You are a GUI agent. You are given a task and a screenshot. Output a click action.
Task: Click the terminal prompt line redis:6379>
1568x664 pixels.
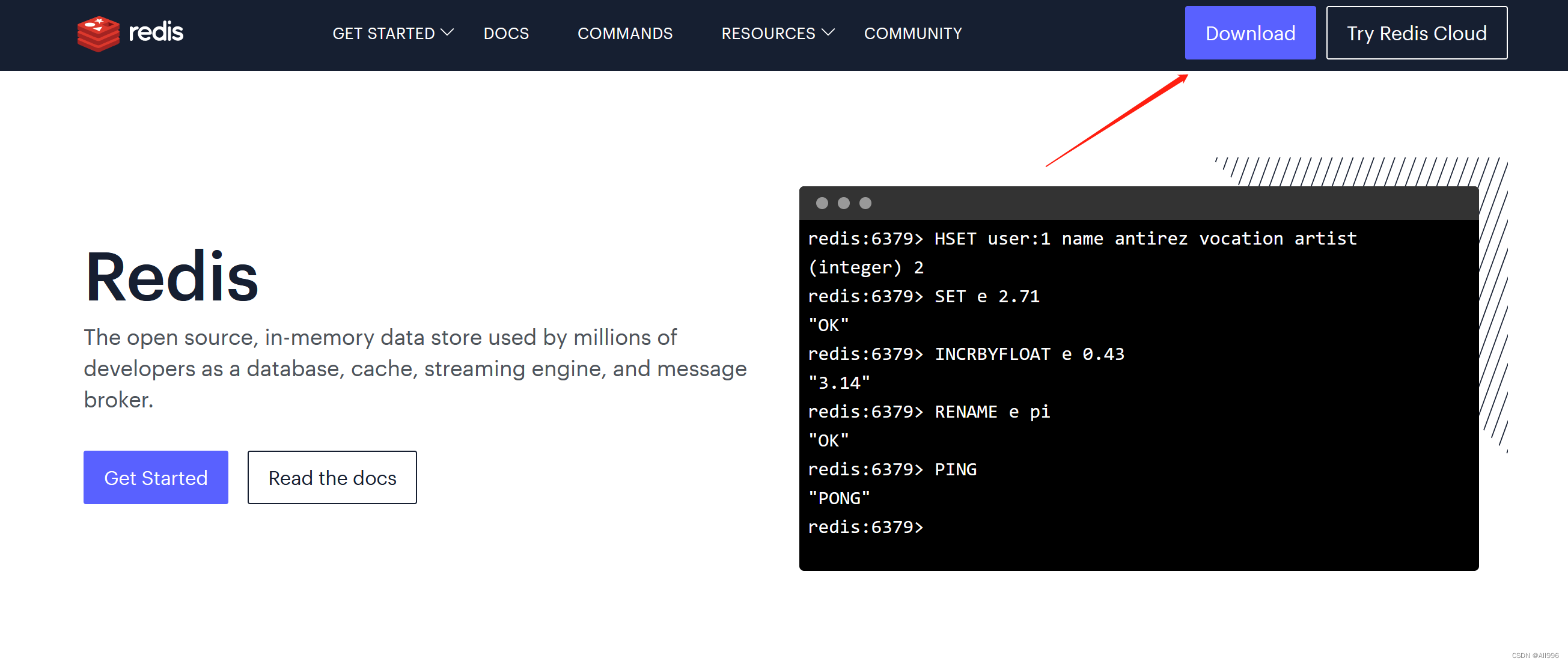(x=865, y=527)
